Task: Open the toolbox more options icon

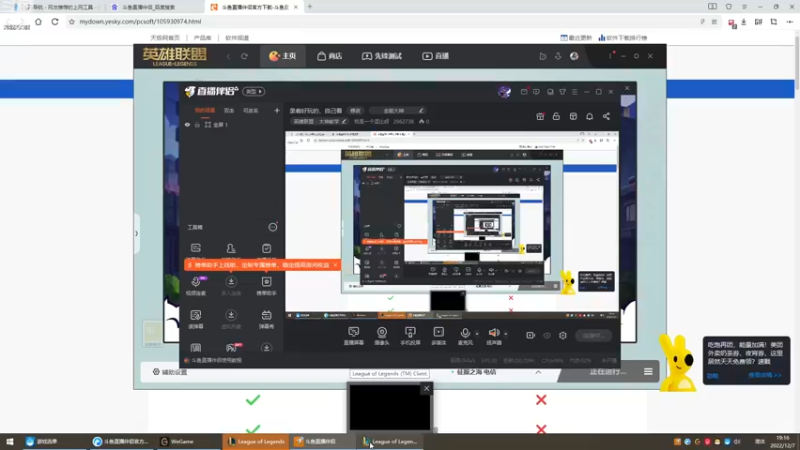Action: [x=273, y=227]
